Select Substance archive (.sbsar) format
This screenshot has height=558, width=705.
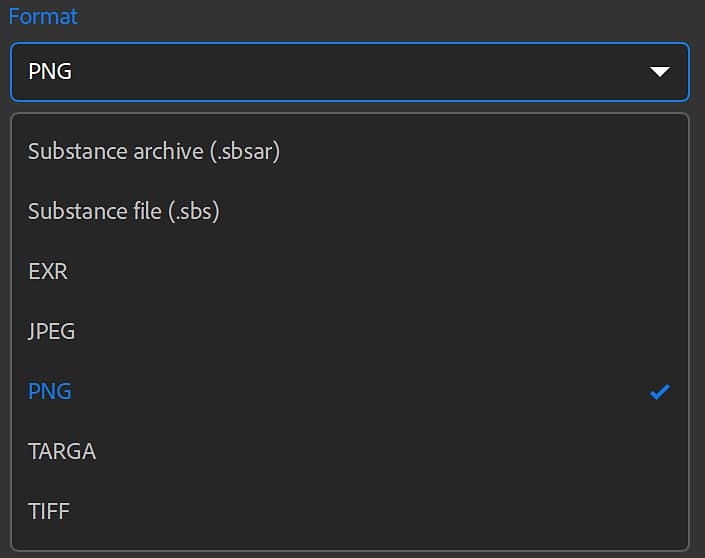(153, 151)
